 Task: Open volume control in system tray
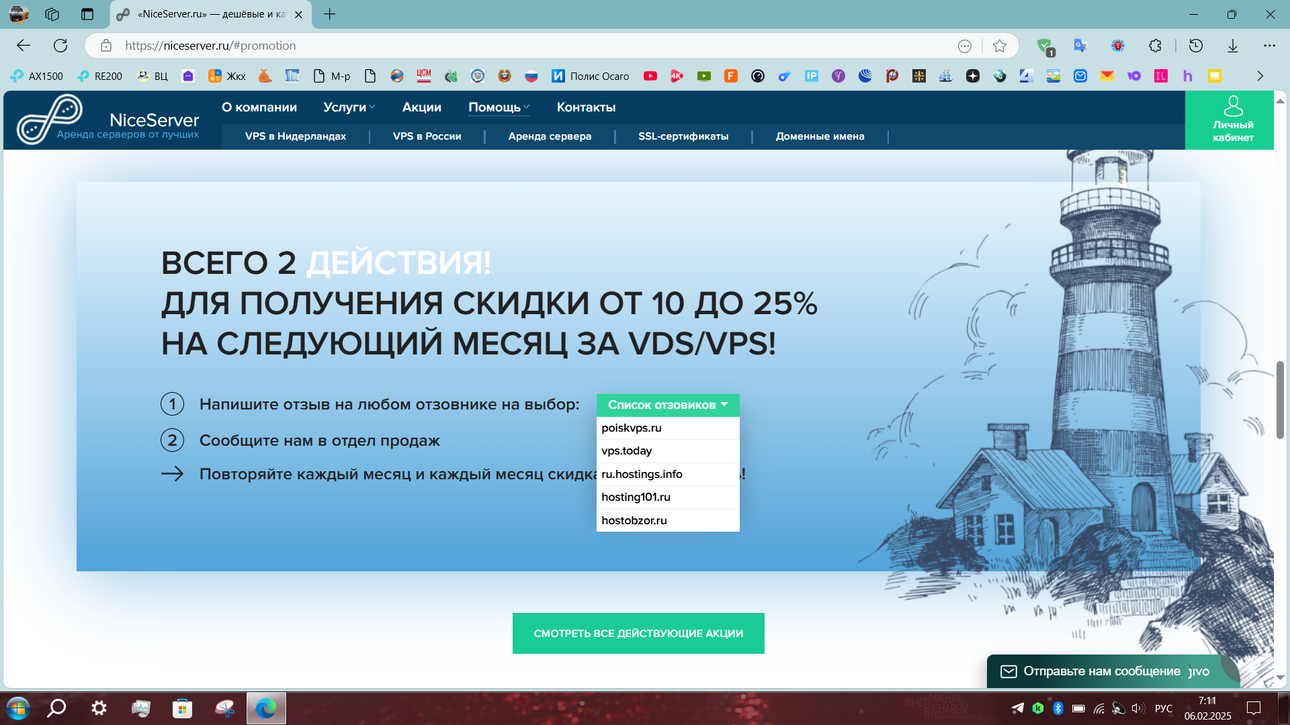1137,708
